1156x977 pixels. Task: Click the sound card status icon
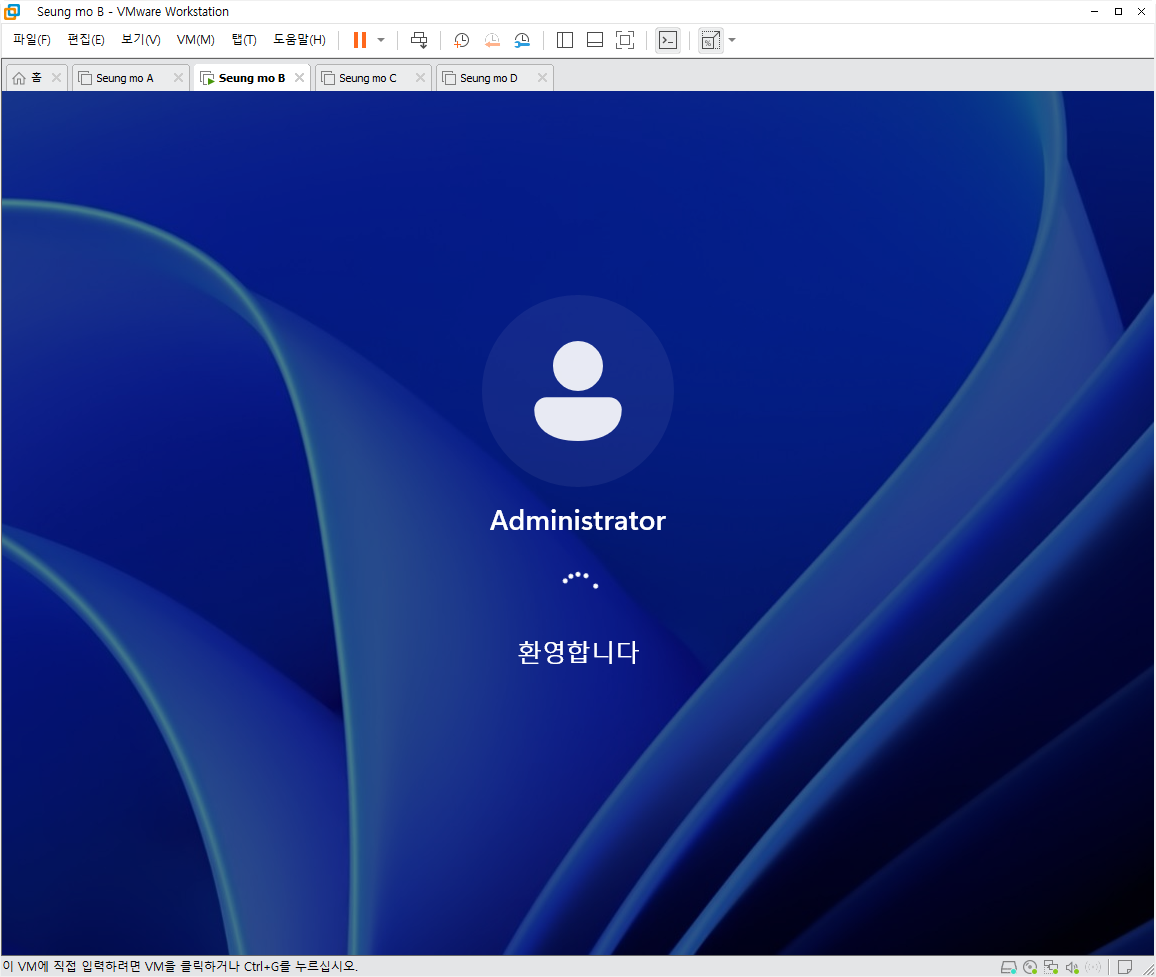tap(1072, 967)
